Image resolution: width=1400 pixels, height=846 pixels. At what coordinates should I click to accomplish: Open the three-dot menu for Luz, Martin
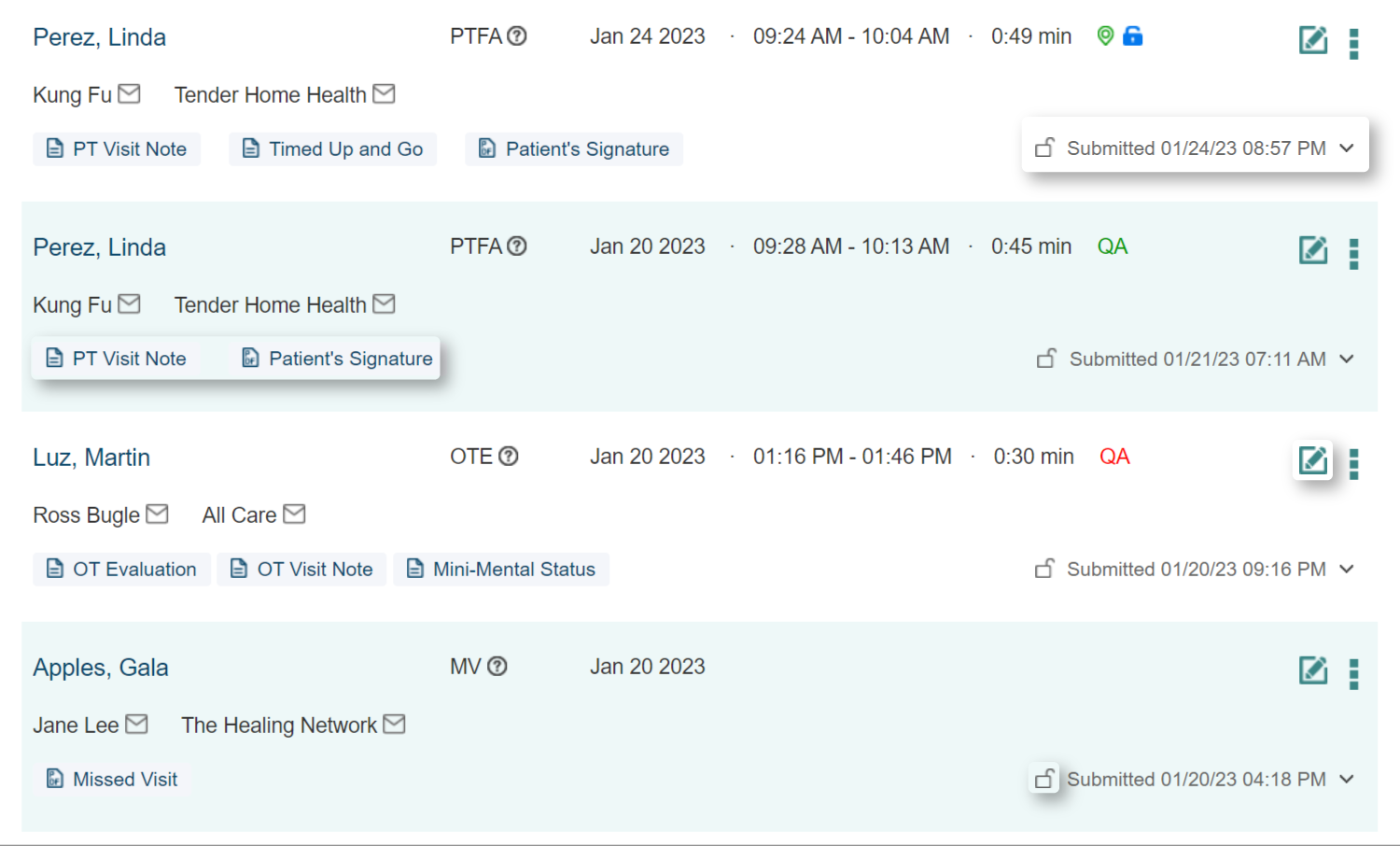(x=1354, y=463)
